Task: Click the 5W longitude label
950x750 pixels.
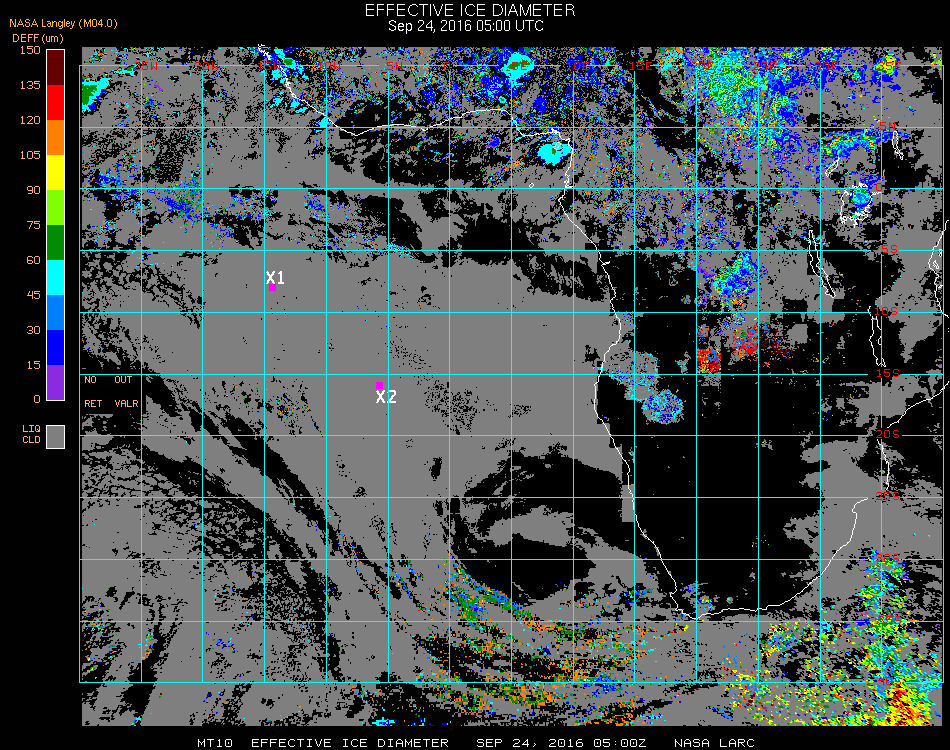Action: [x=394, y=66]
